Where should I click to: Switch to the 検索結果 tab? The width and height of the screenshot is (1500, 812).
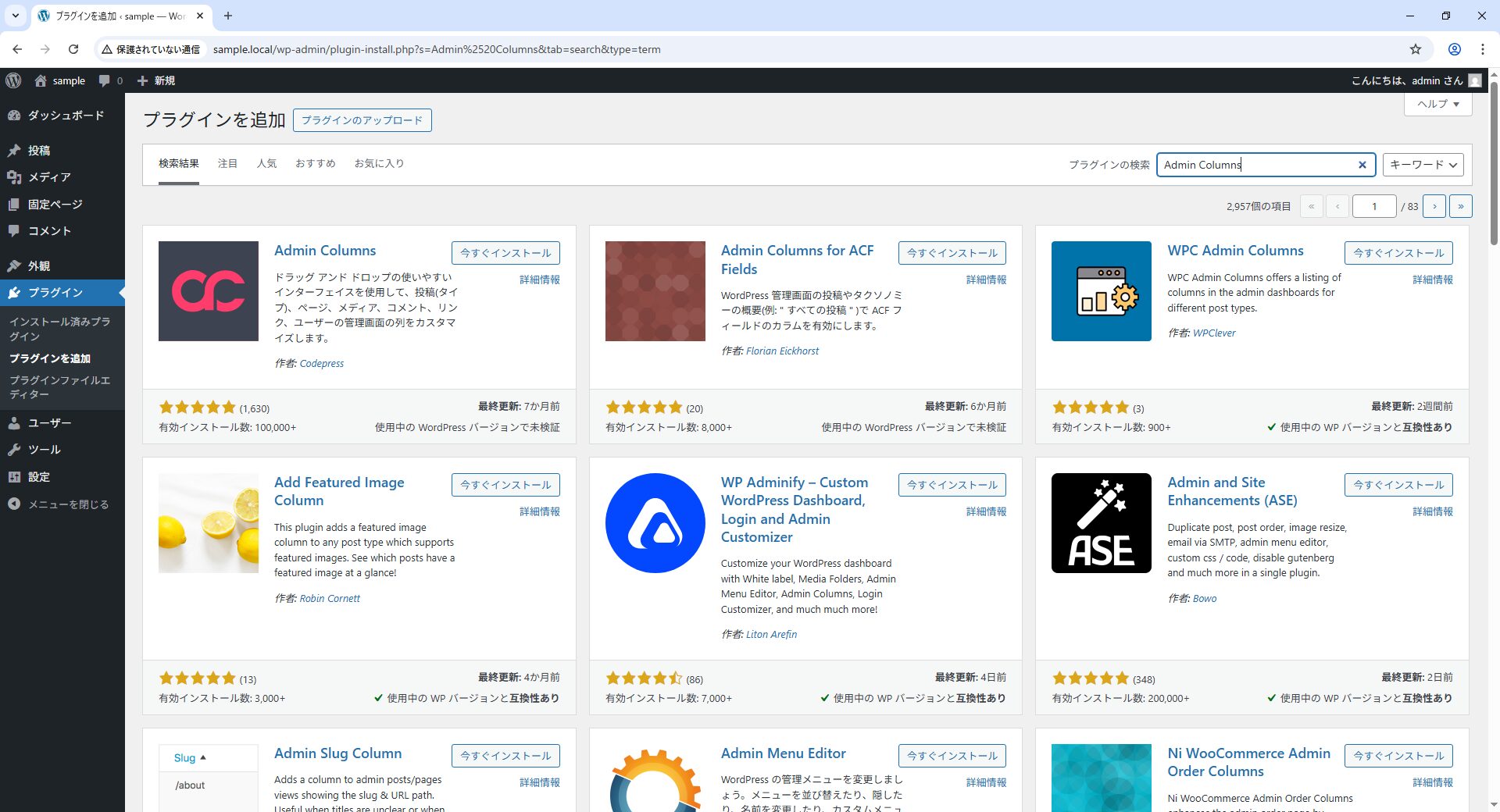coord(179,163)
